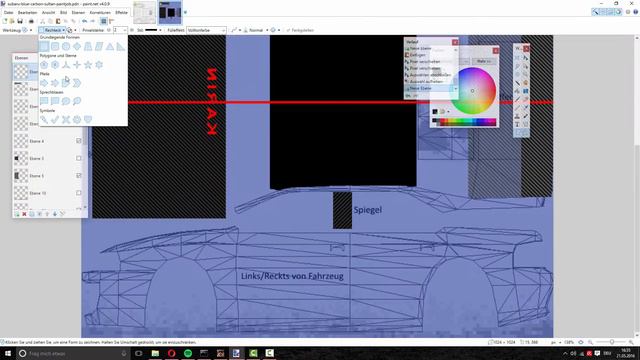The width and height of the screenshot is (640, 360).
Task: Click the Save icon in toolbar
Action: tap(20, 21)
